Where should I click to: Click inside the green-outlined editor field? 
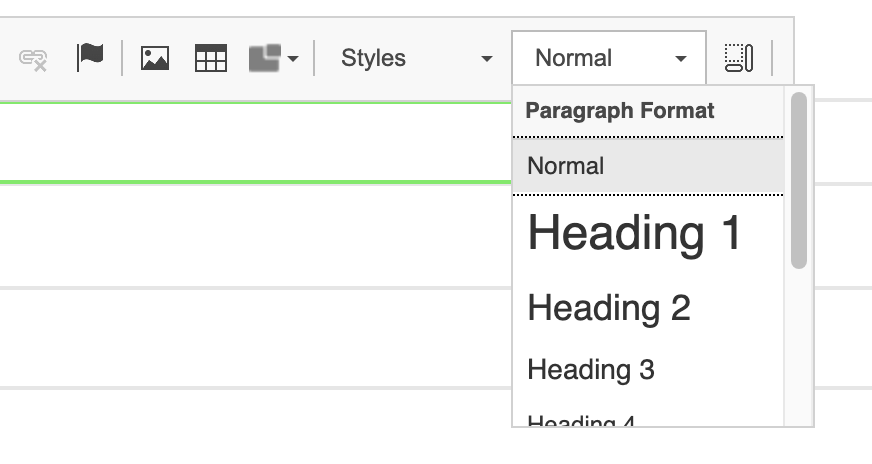point(250,143)
